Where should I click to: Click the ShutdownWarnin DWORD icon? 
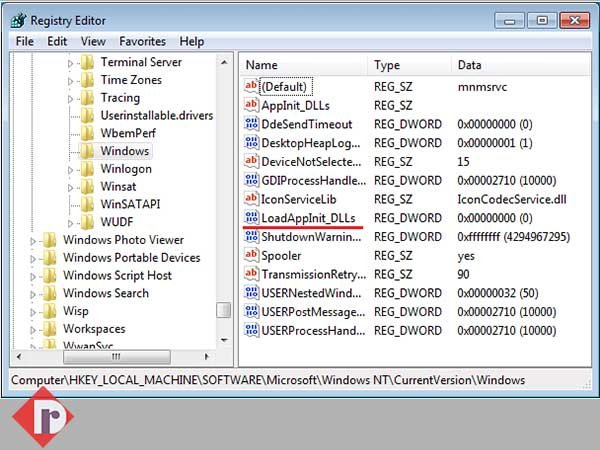(251, 236)
